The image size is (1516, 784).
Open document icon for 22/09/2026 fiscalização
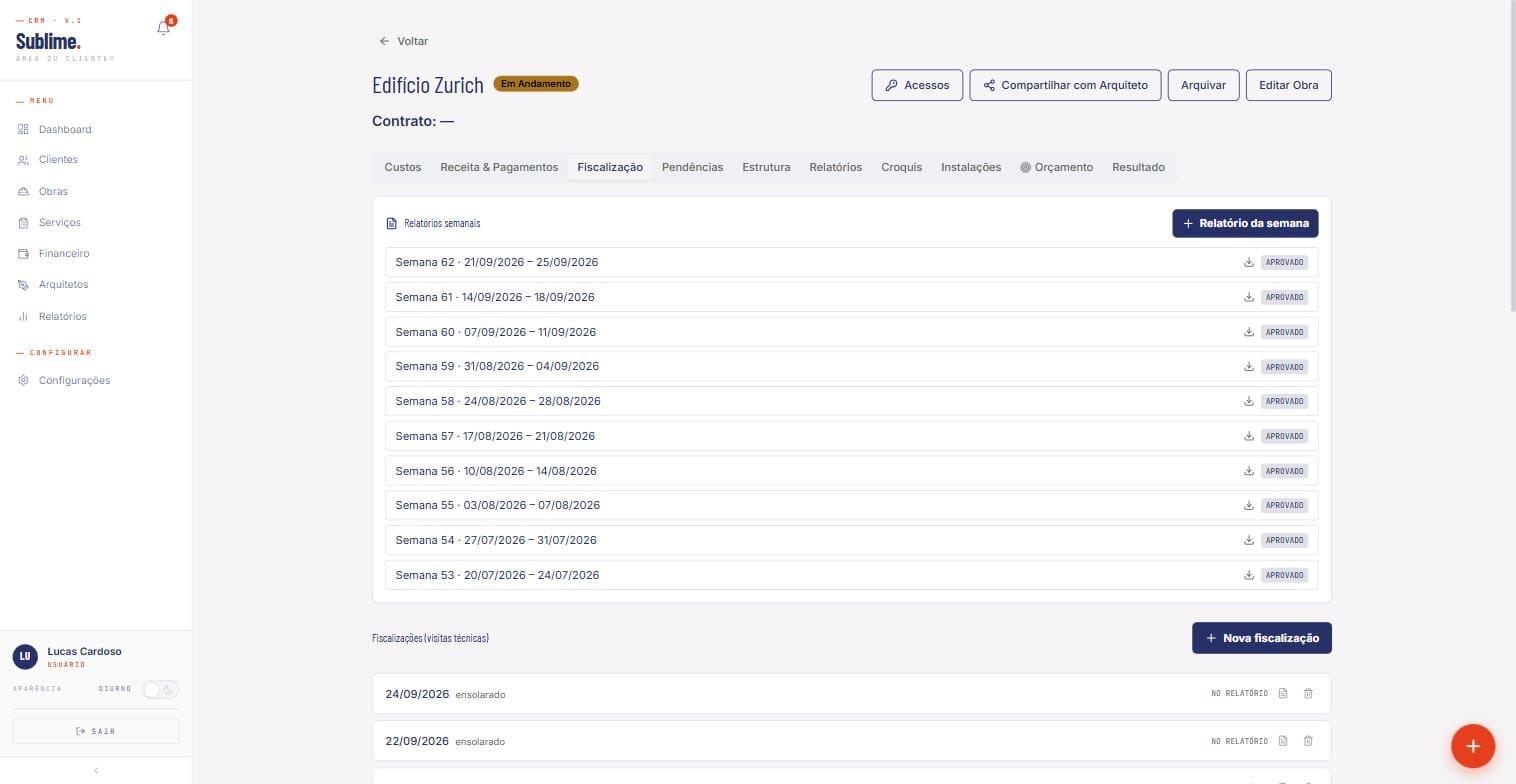click(1283, 741)
